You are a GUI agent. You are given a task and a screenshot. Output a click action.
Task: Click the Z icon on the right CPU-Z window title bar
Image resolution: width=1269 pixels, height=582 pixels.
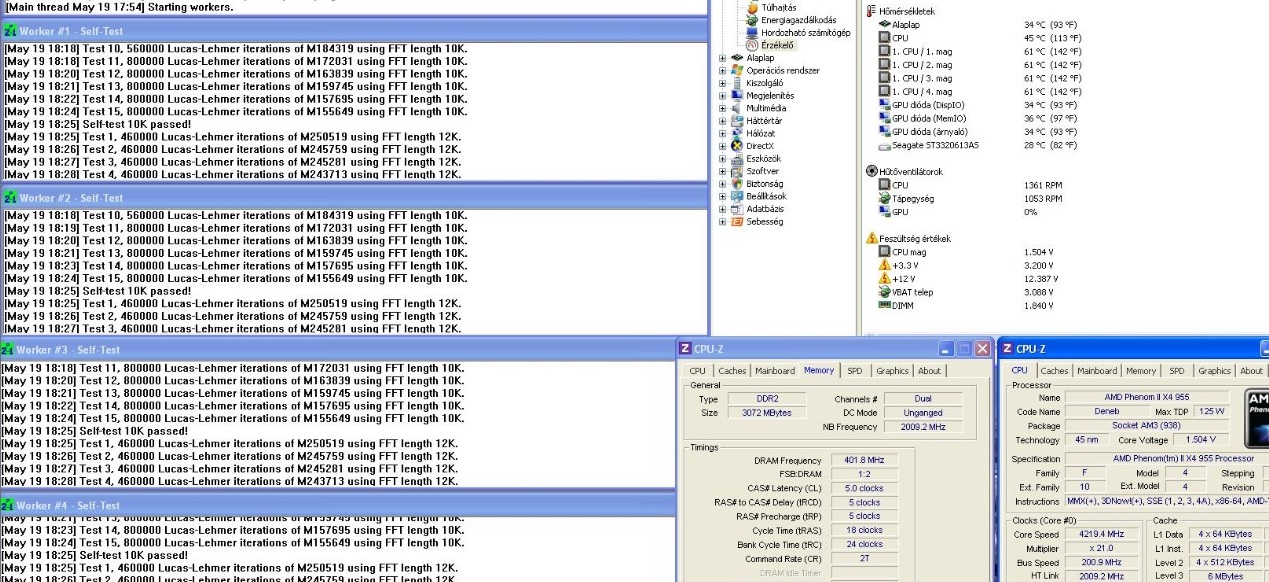1006,349
